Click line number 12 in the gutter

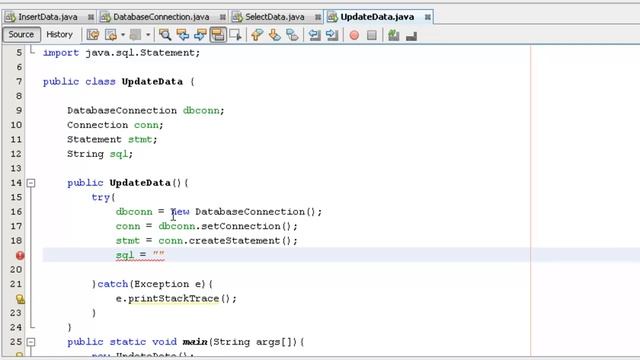coord(16,154)
